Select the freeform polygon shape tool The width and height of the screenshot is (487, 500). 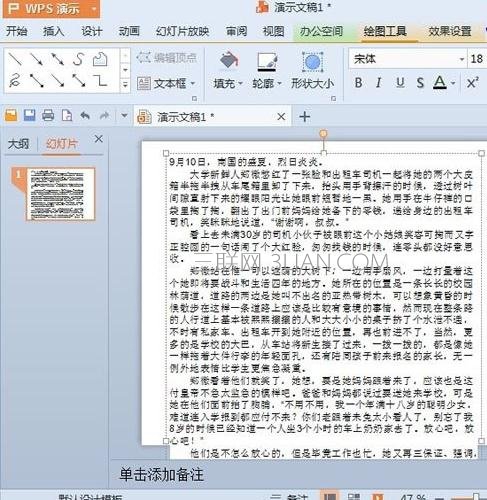pos(100,59)
